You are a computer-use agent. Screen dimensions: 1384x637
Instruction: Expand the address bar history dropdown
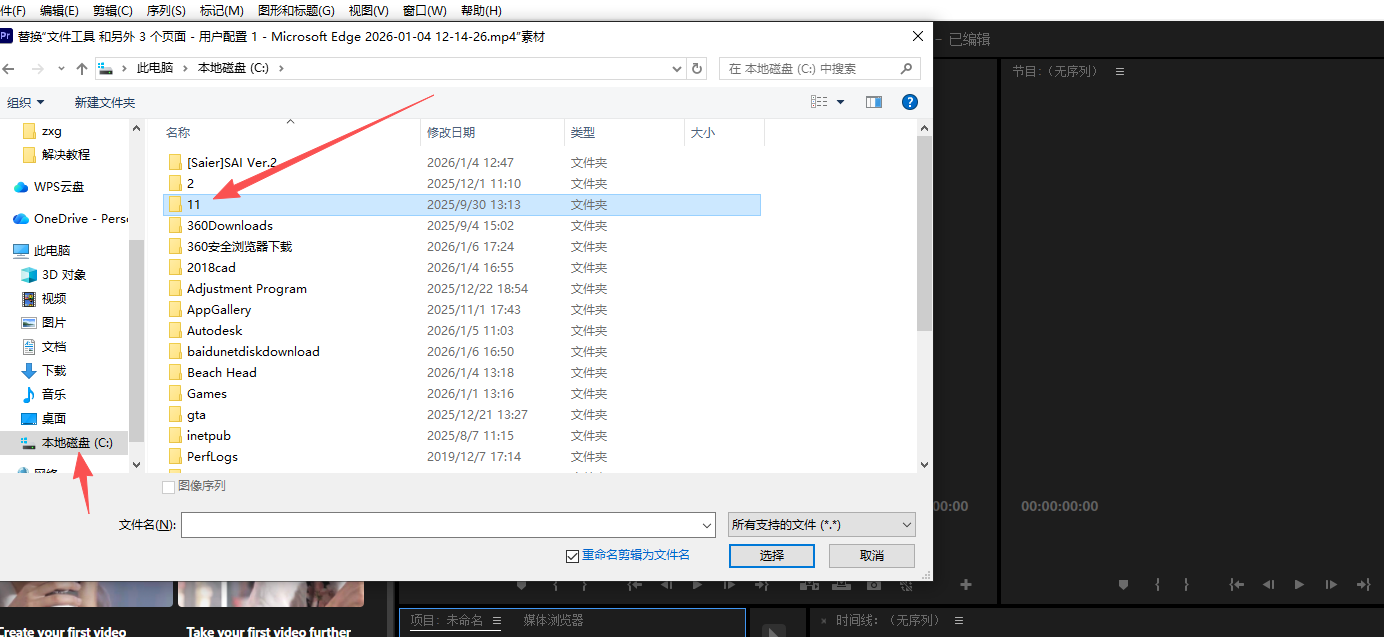[x=676, y=68]
